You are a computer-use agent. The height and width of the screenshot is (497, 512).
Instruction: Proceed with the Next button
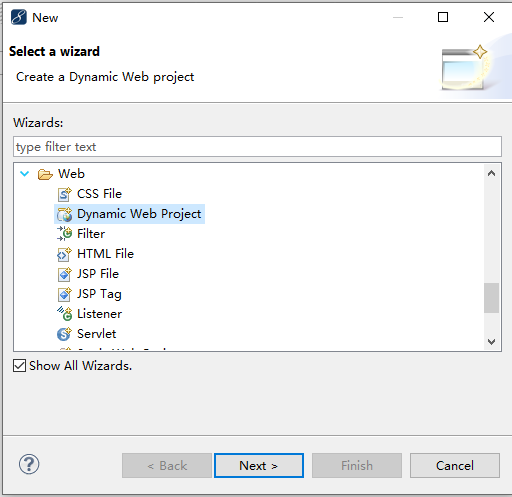click(x=259, y=465)
